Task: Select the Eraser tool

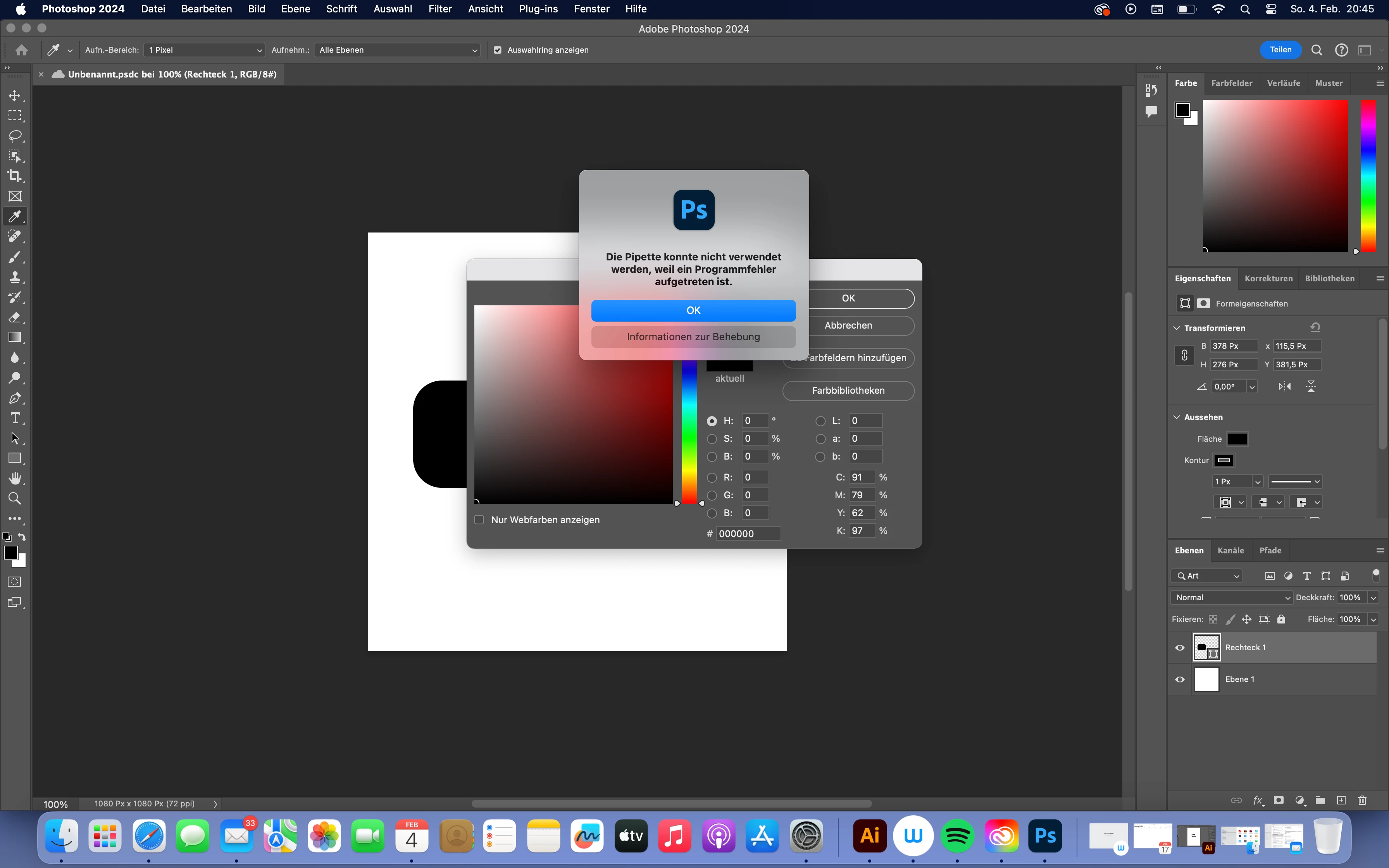Action: (15, 317)
